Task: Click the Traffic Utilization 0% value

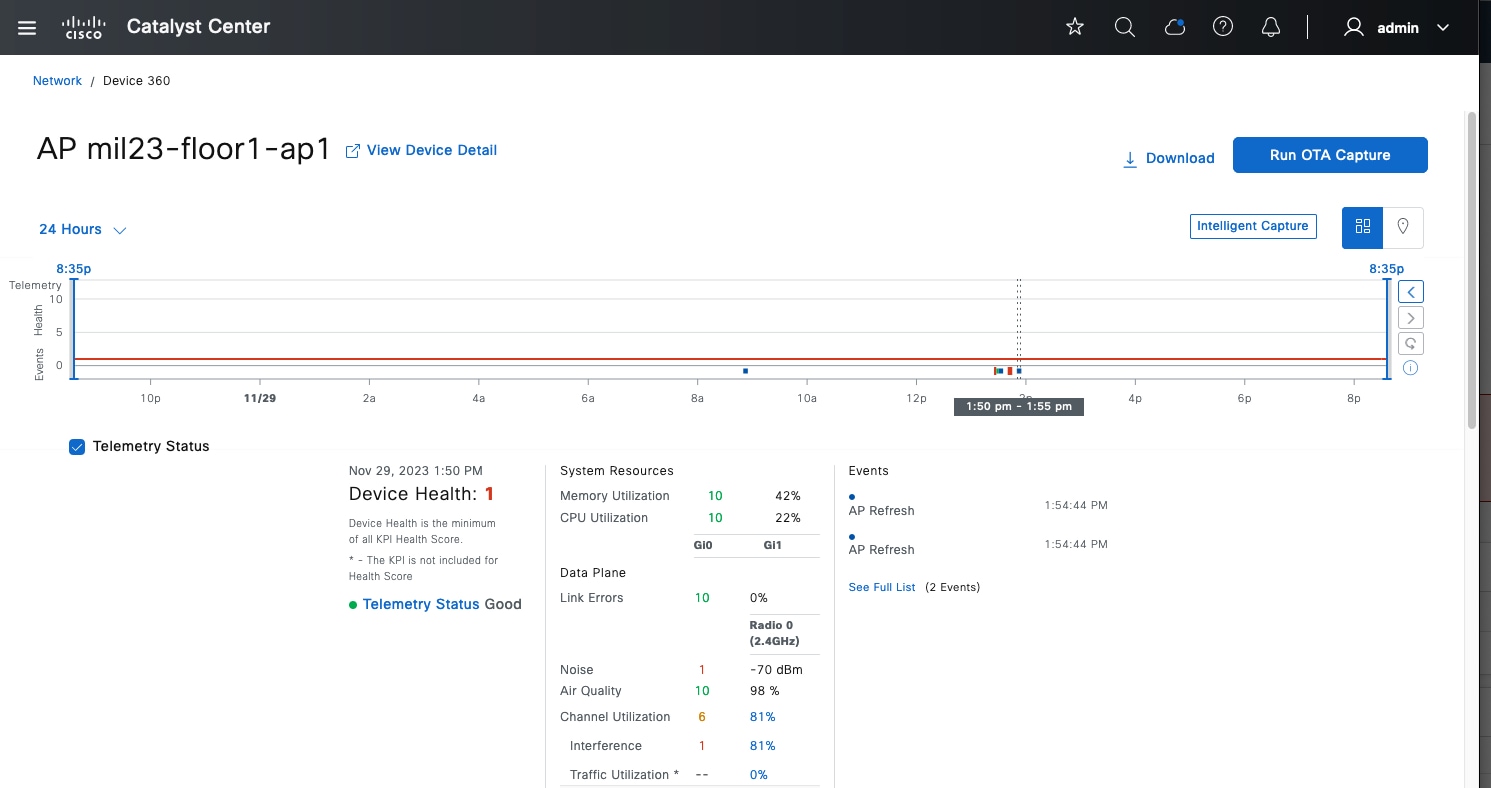Action: [759, 775]
